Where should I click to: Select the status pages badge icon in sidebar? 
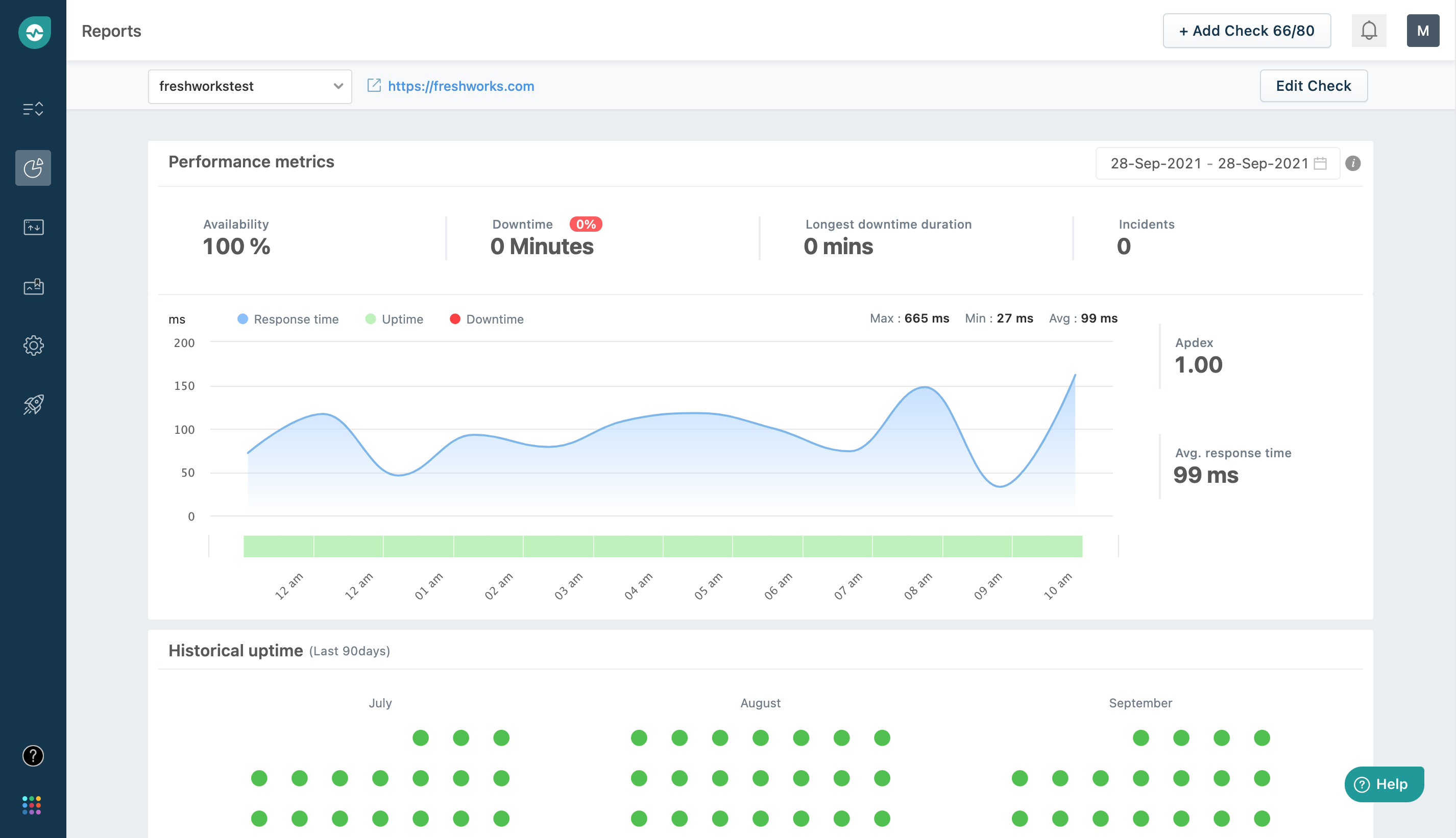tap(33, 286)
